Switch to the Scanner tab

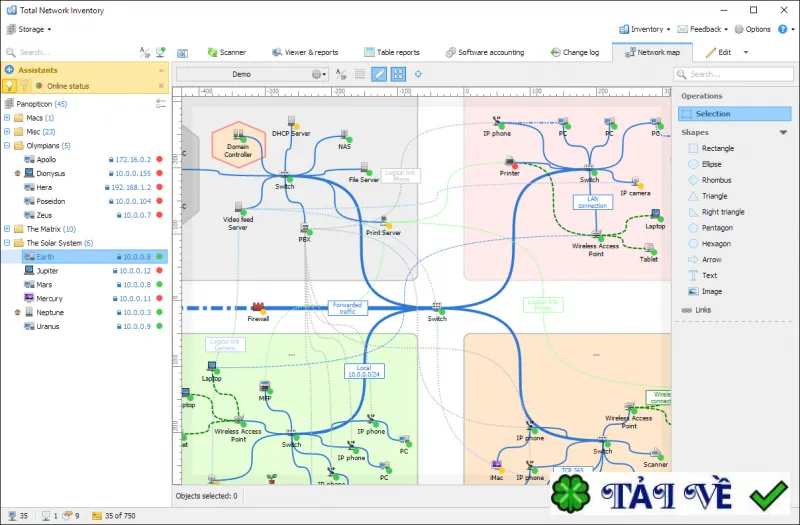[x=227, y=52]
